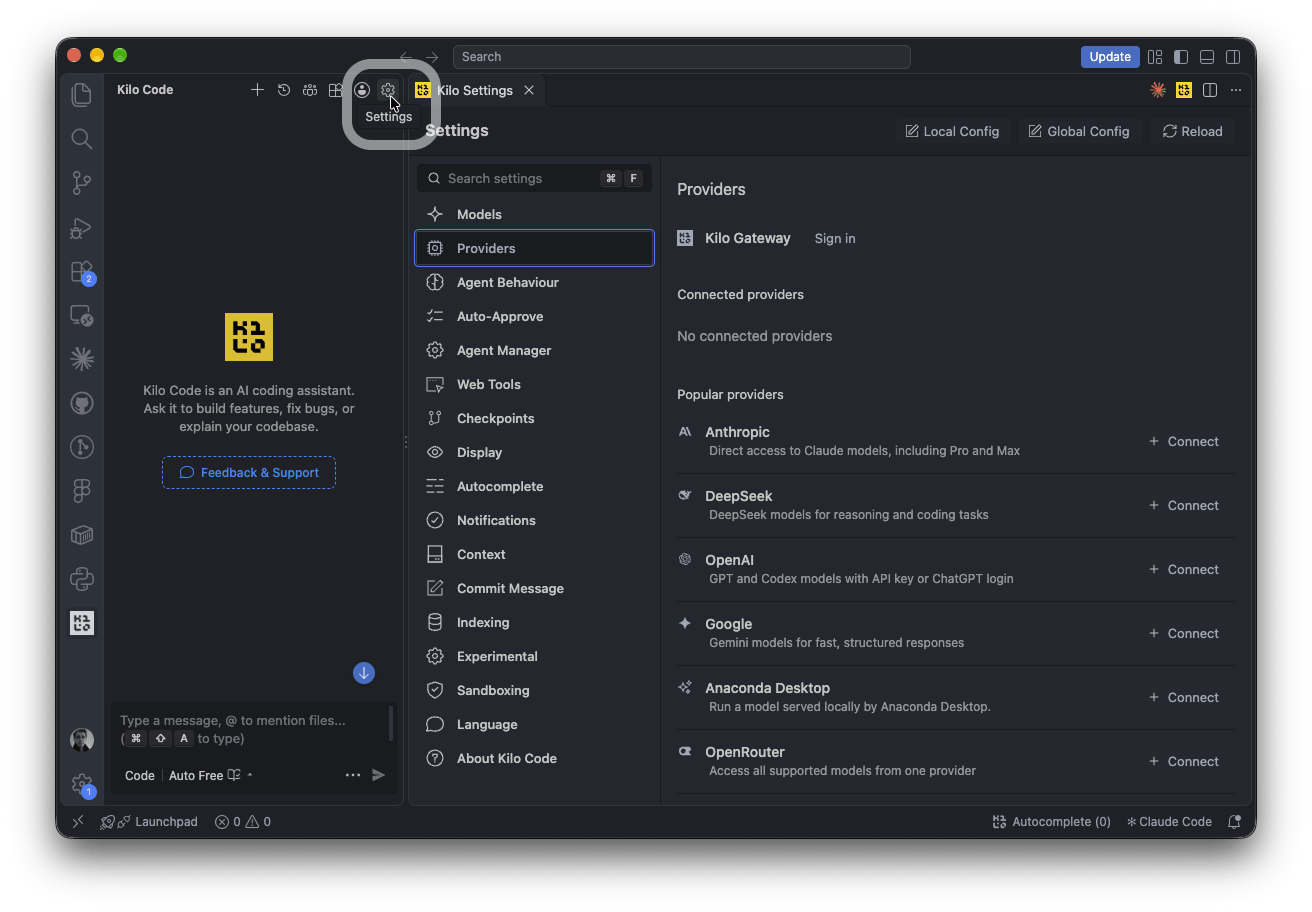The height and width of the screenshot is (912, 1312).
Task: Open the Models settings section
Action: click(535, 214)
